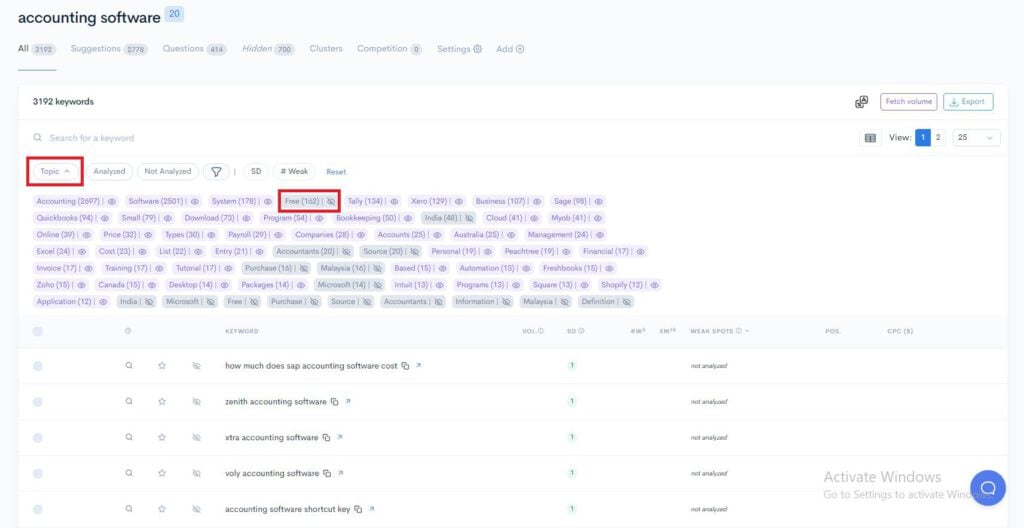The height and width of the screenshot is (528, 1024).
Task: Select checkbox for 'voly accounting software'
Action: (x=38, y=473)
